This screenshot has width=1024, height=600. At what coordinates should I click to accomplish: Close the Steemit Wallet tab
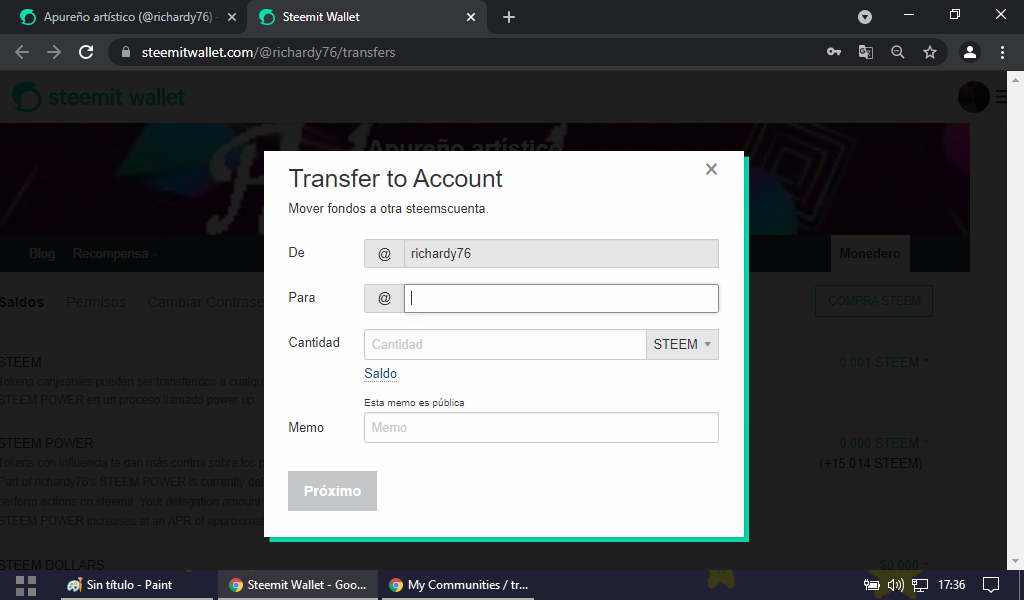471,17
